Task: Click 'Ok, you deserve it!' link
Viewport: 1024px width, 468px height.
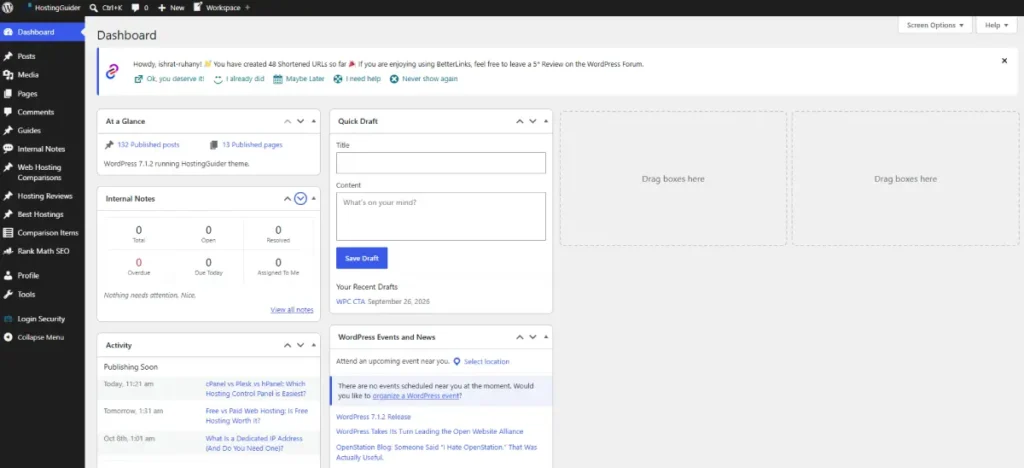Action: point(169,79)
